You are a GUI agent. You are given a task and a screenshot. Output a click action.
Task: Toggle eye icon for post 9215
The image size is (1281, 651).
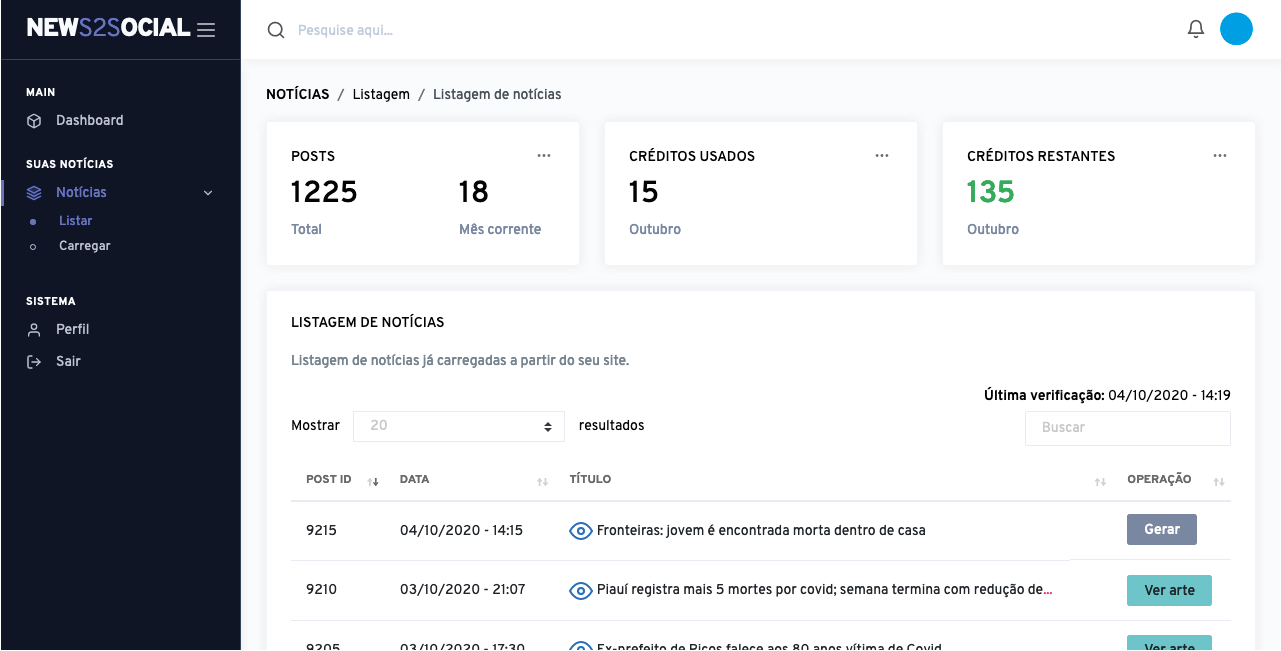581,531
